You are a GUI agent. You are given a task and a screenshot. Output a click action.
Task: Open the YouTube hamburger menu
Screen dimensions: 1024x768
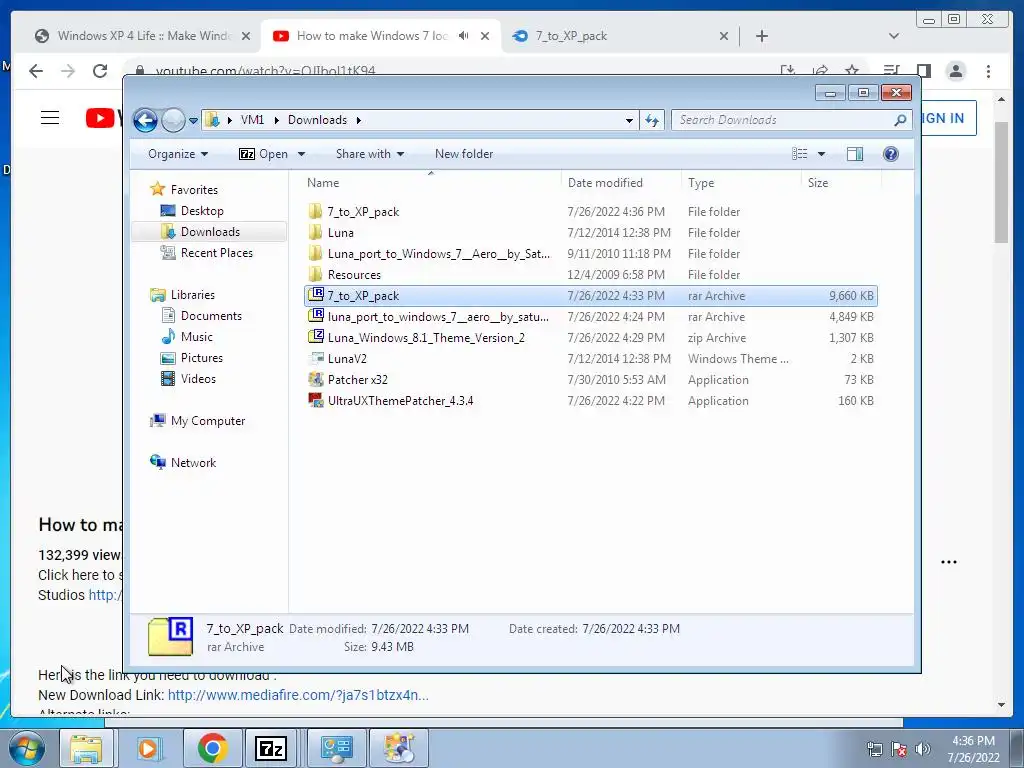tap(50, 118)
